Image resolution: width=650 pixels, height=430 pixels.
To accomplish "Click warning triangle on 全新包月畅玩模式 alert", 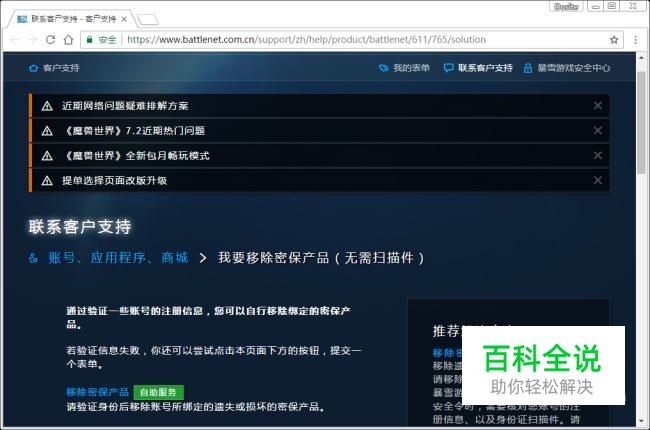I will click(47, 156).
